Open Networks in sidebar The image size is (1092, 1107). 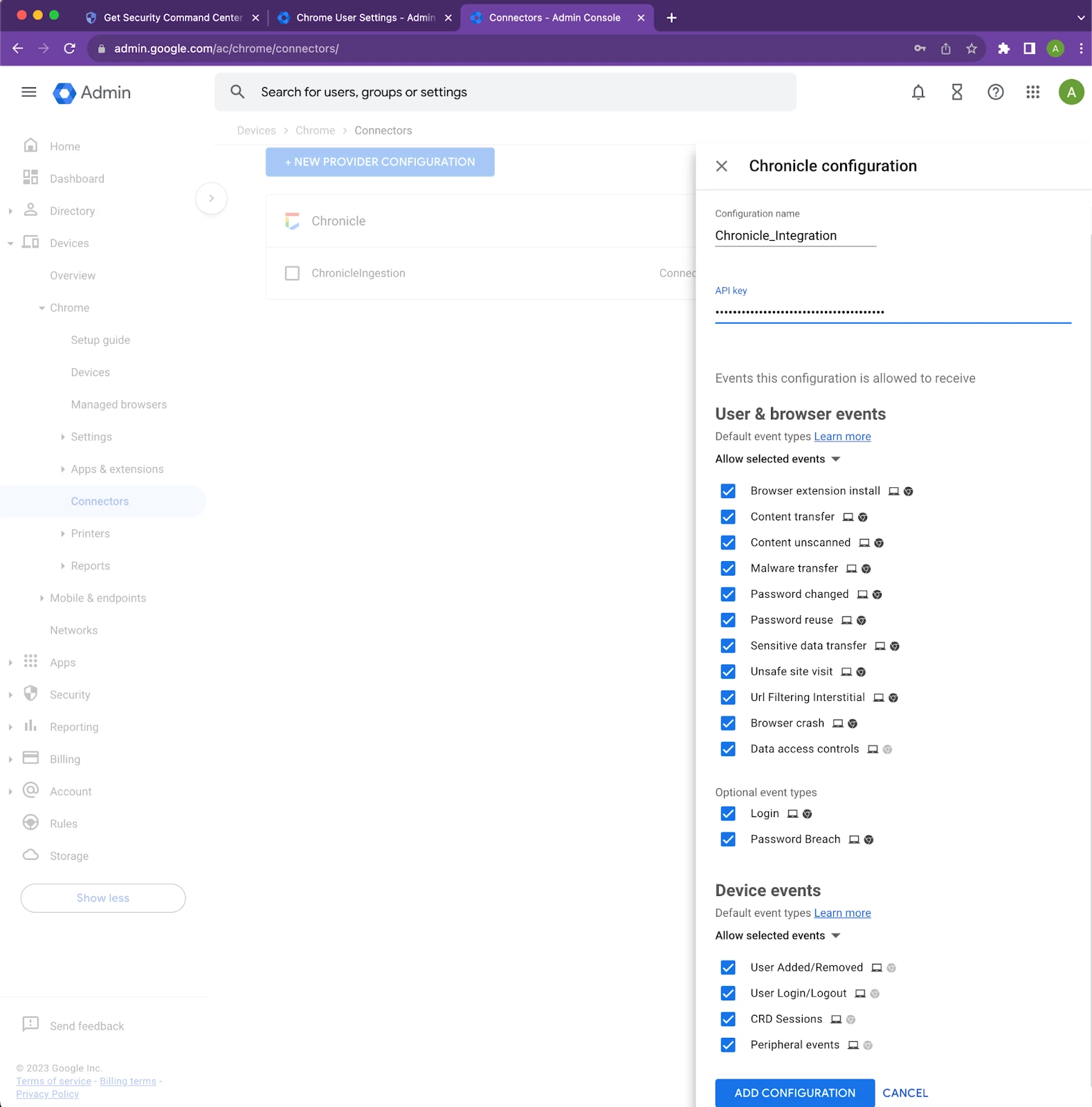click(x=73, y=630)
